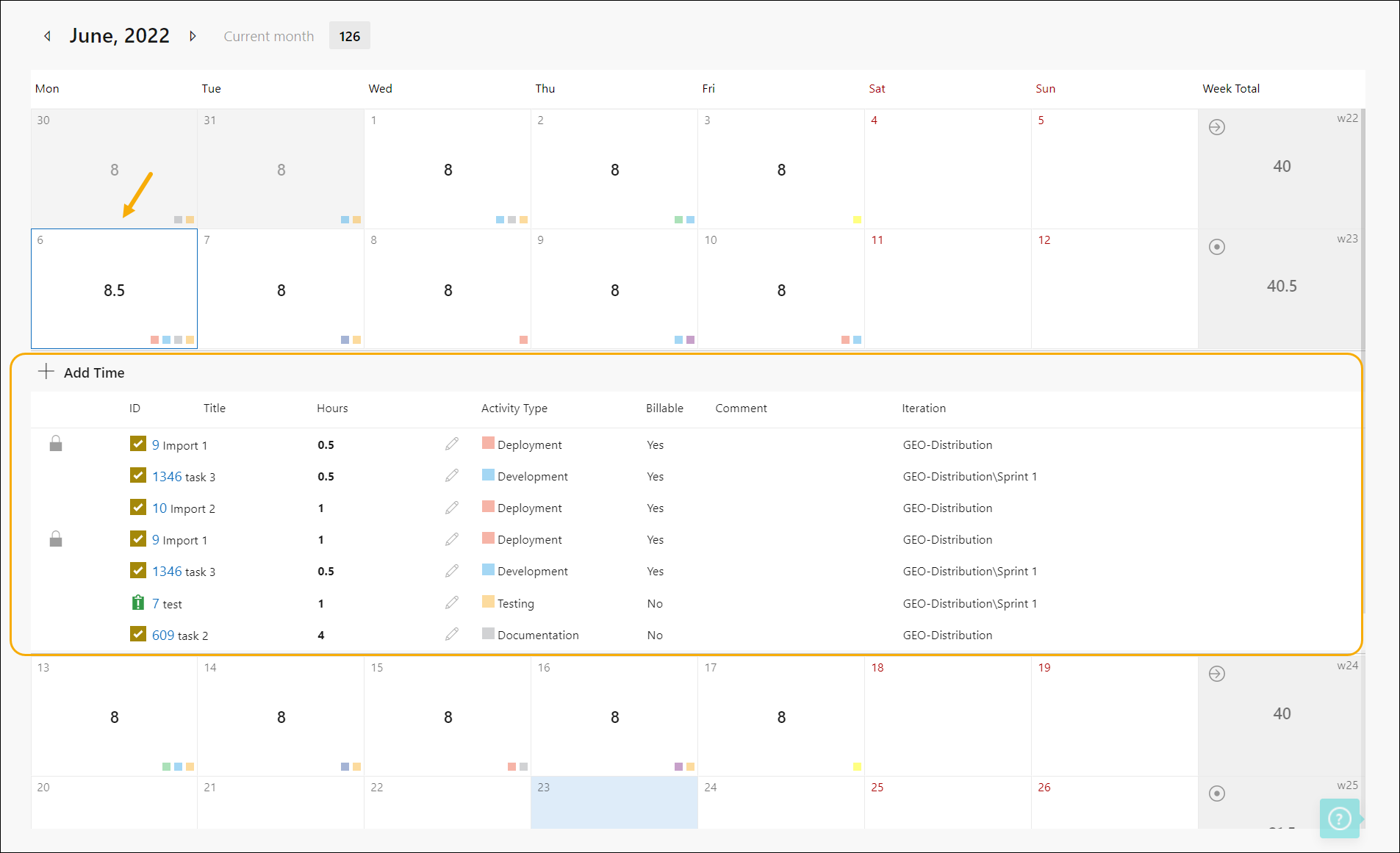The height and width of the screenshot is (853, 1400).
Task: Click the arrow circle icon for week w24
Action: click(1217, 674)
